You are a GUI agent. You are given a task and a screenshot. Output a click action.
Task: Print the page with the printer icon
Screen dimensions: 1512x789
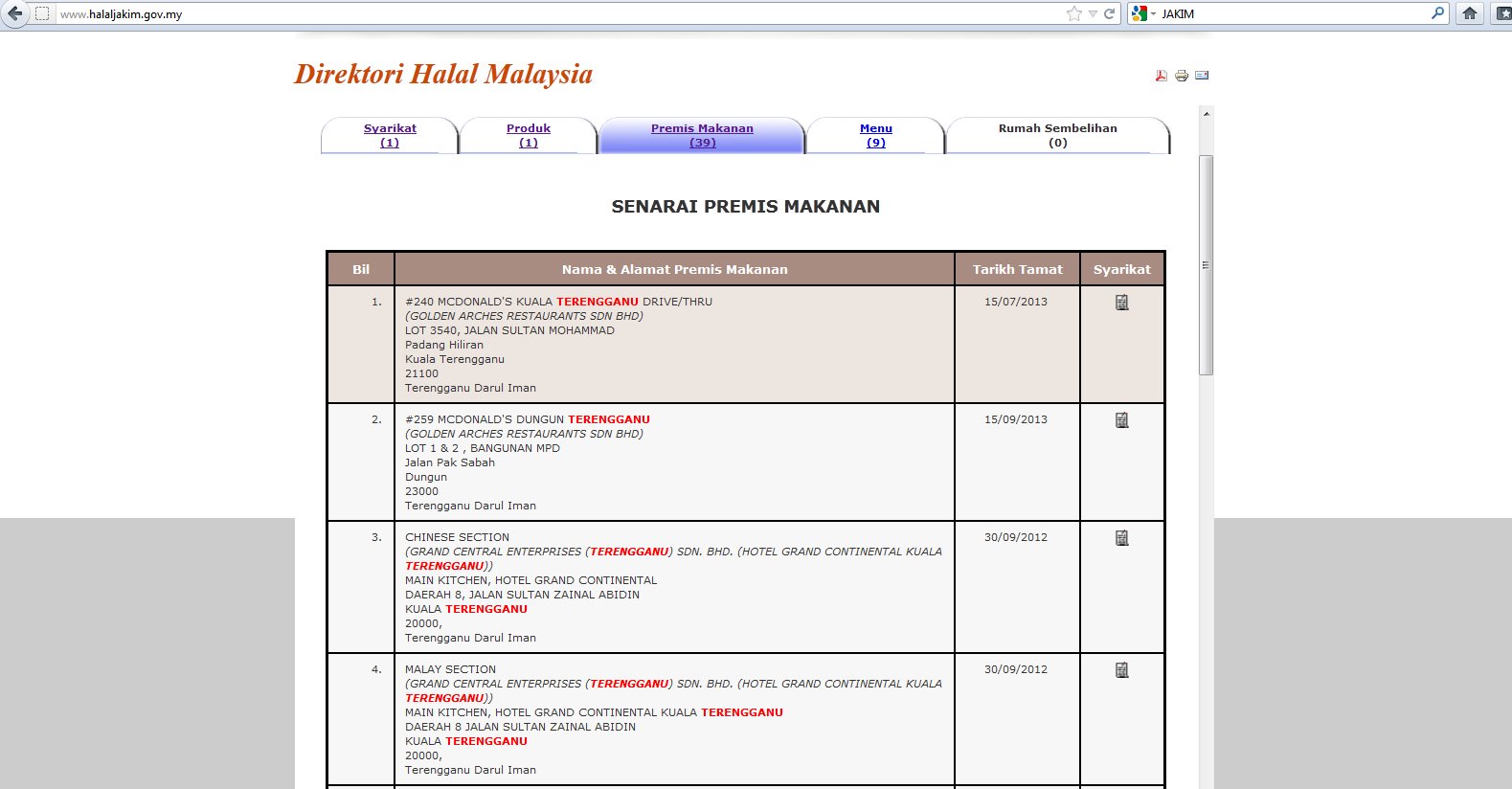click(1182, 76)
